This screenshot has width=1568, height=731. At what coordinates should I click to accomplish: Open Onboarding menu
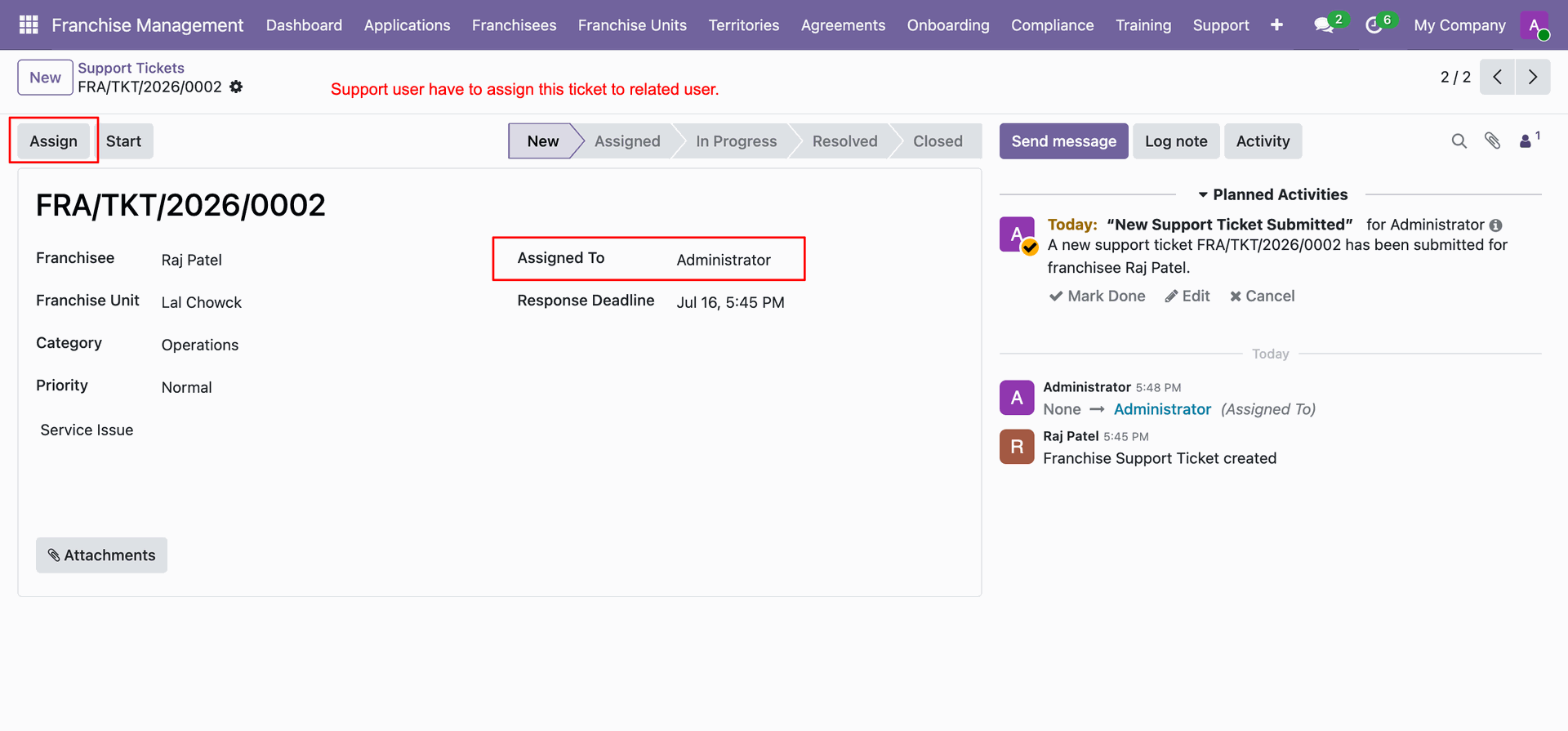pos(947,25)
